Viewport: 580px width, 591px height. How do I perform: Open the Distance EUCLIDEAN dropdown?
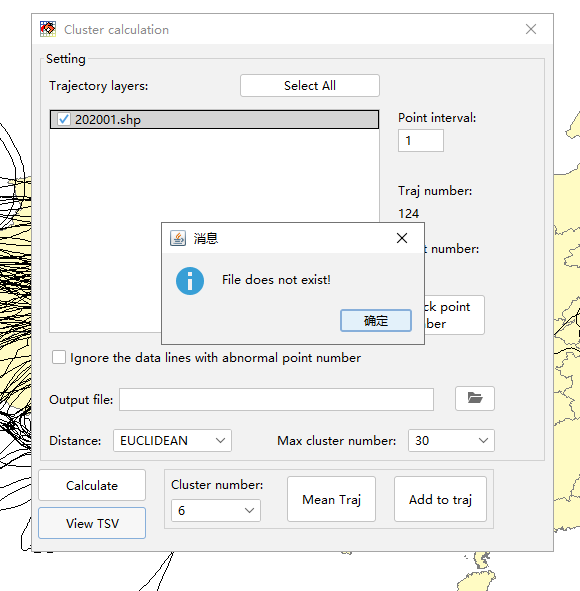click(172, 440)
